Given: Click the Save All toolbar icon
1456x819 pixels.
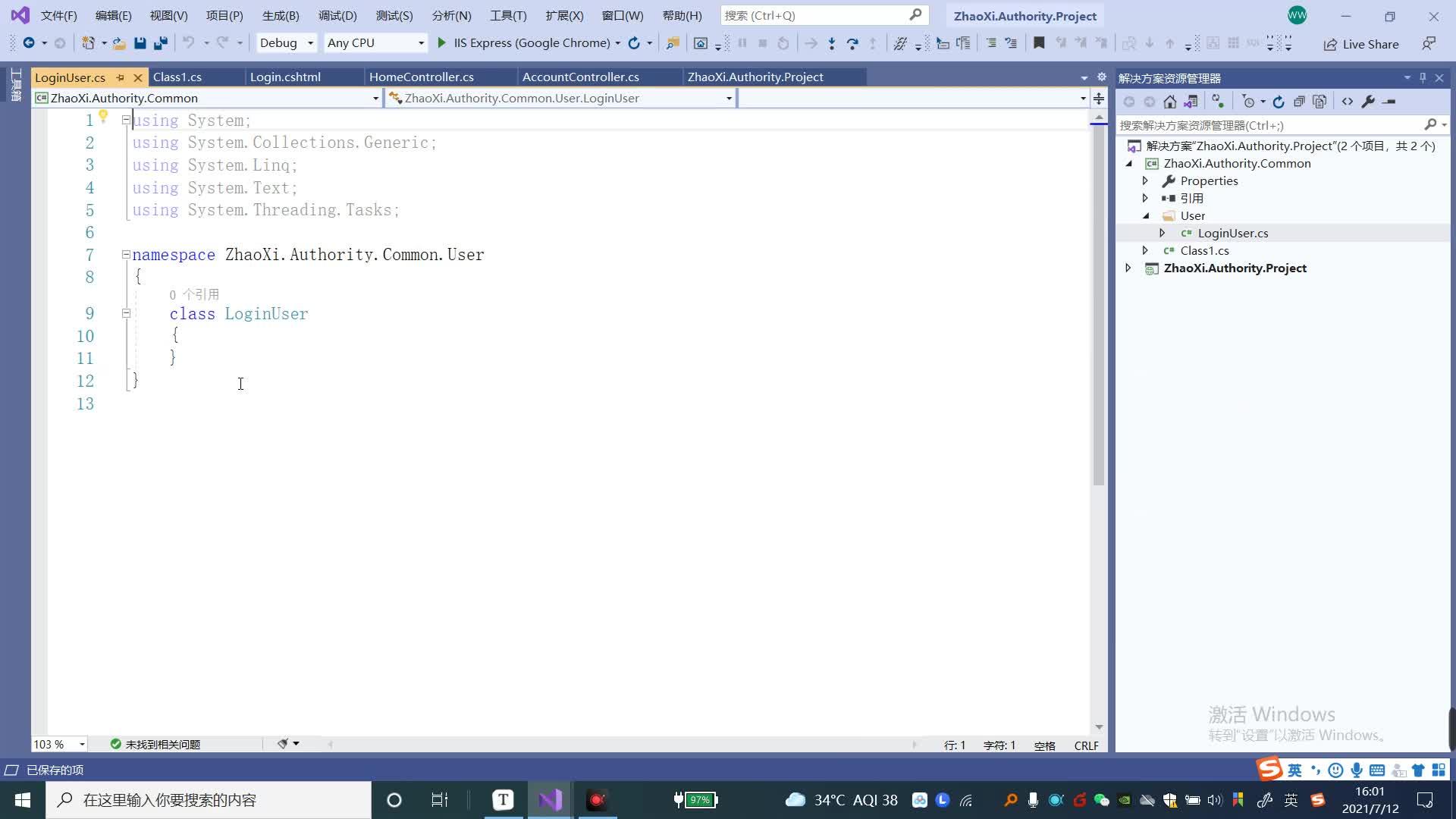Looking at the screenshot, I should click(x=161, y=43).
